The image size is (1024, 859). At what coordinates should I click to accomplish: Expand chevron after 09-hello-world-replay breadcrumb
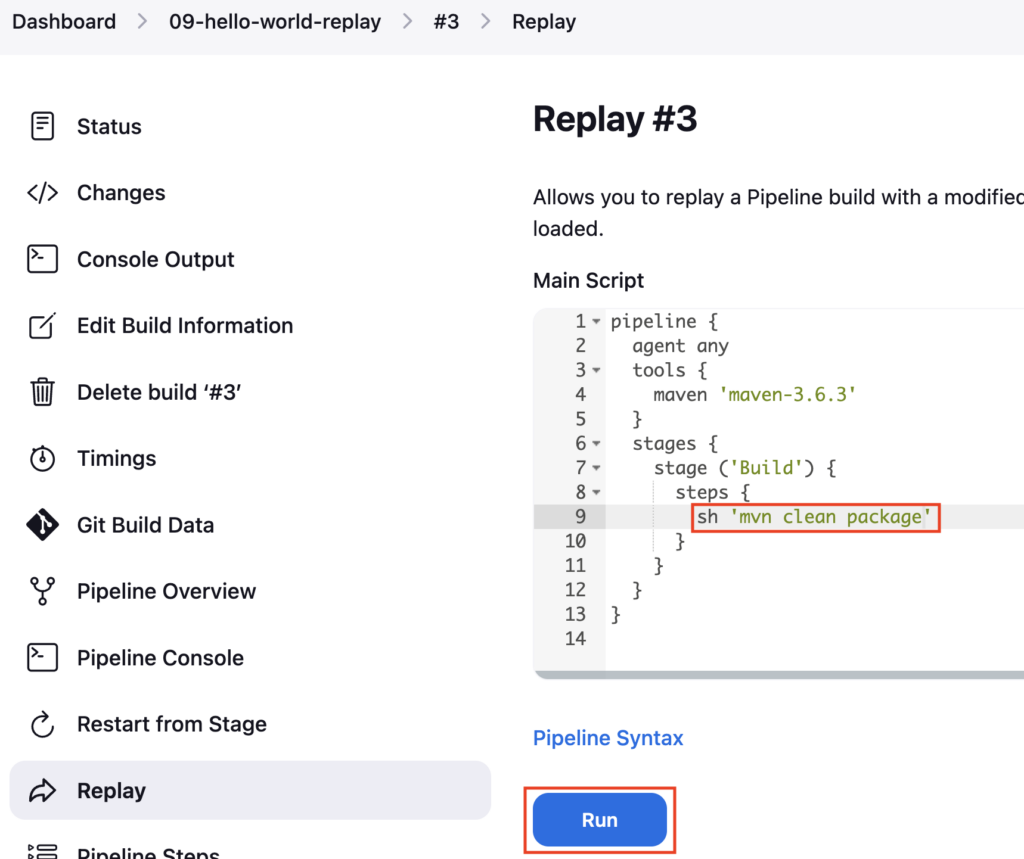pos(408,22)
